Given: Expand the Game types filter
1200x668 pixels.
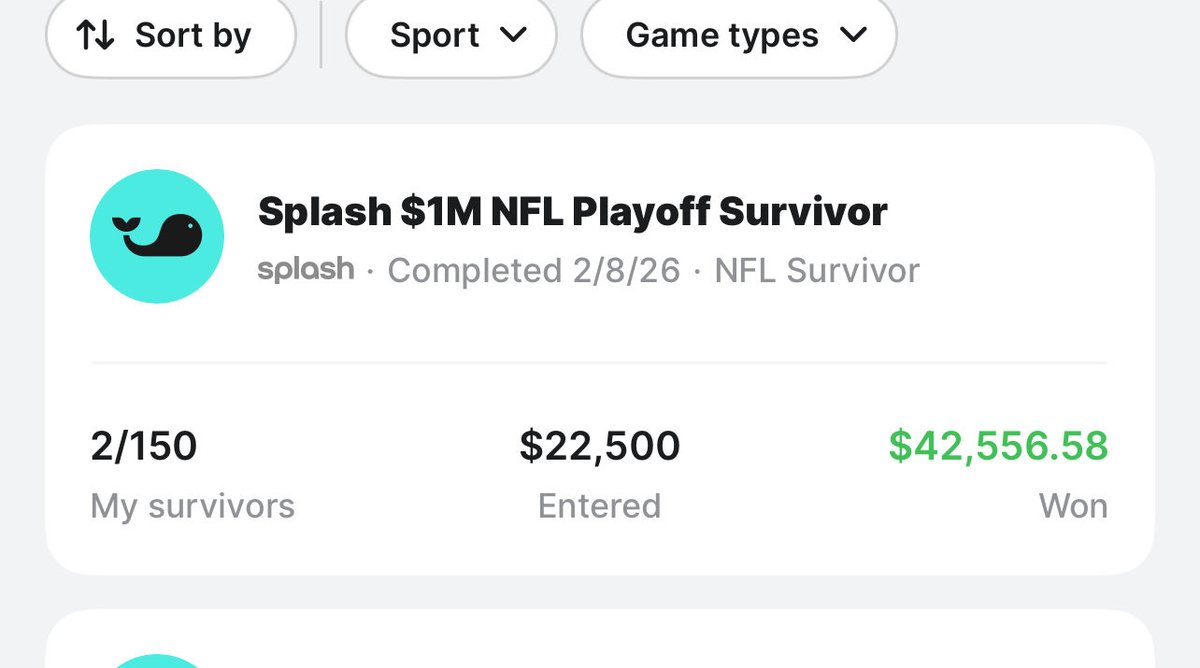Looking at the screenshot, I should 738,36.
